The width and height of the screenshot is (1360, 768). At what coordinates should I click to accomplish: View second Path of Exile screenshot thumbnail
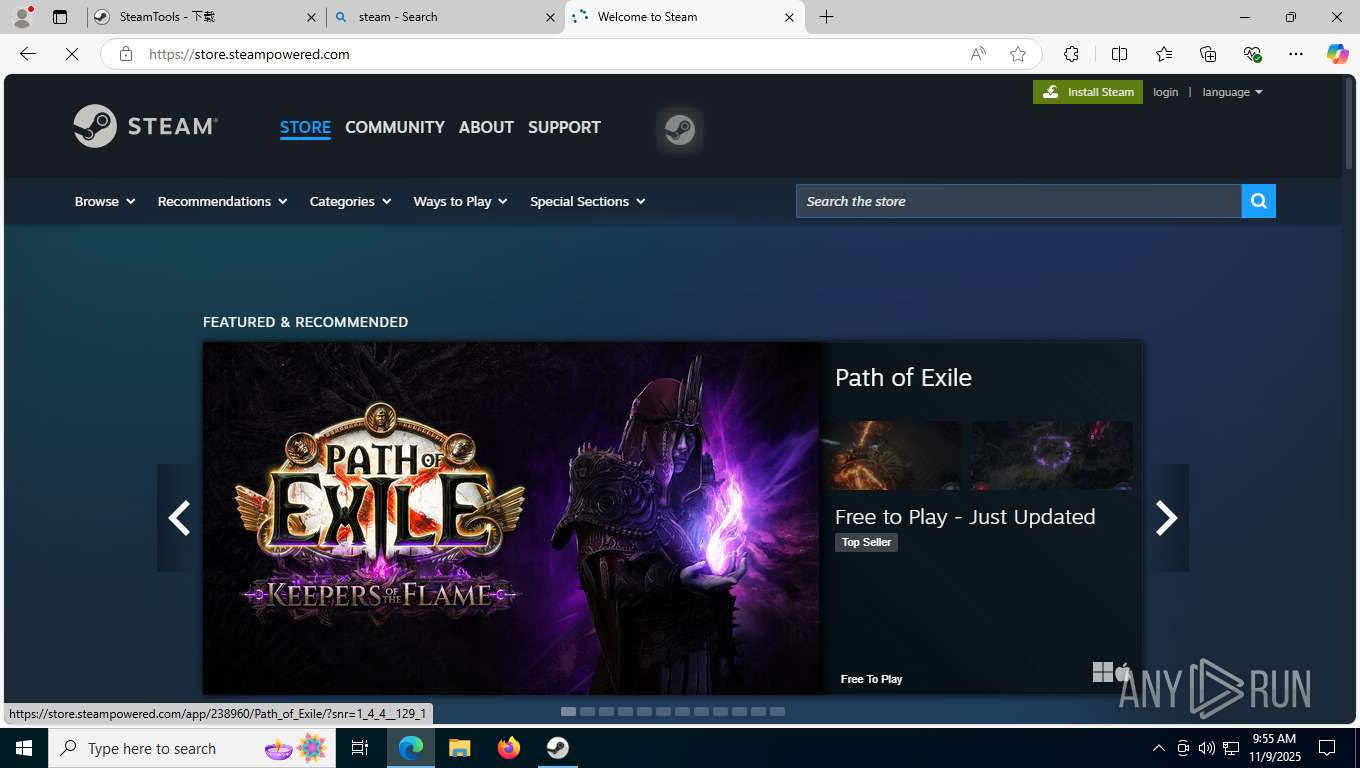(1051, 455)
